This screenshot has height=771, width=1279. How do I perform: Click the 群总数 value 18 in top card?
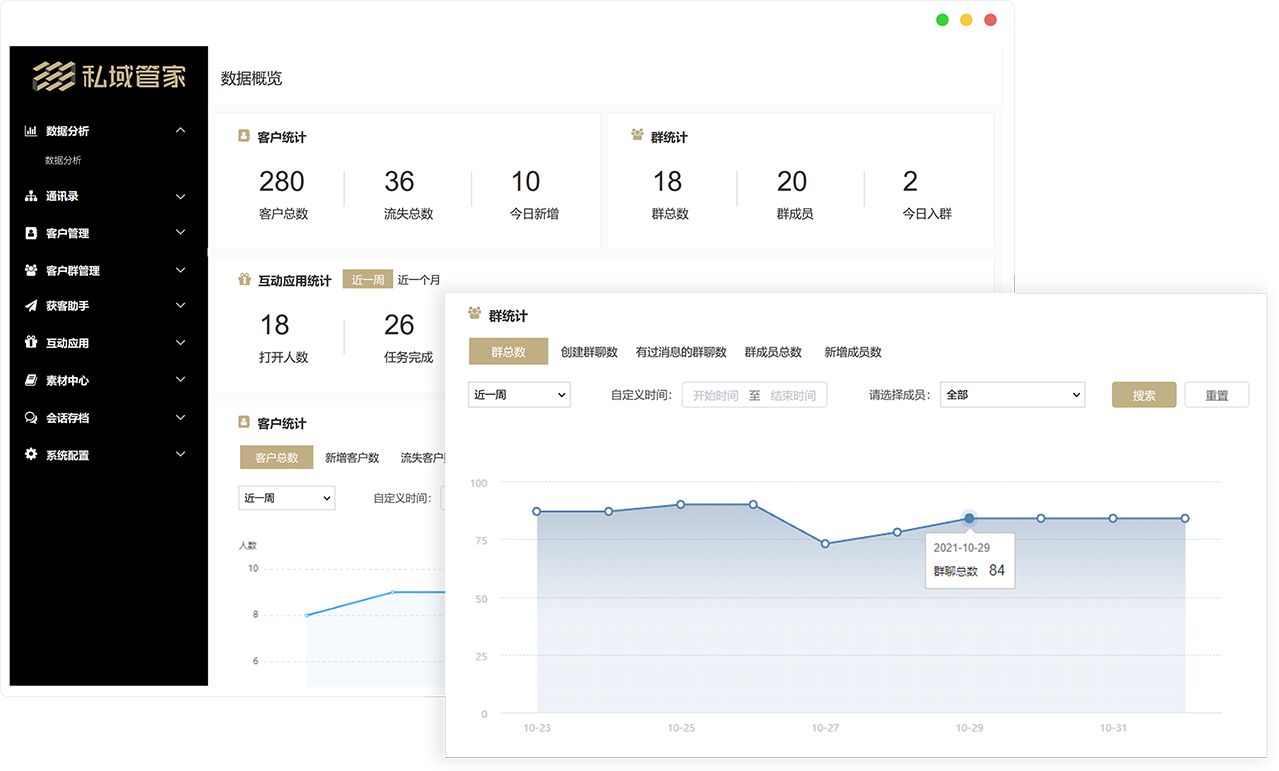click(667, 181)
